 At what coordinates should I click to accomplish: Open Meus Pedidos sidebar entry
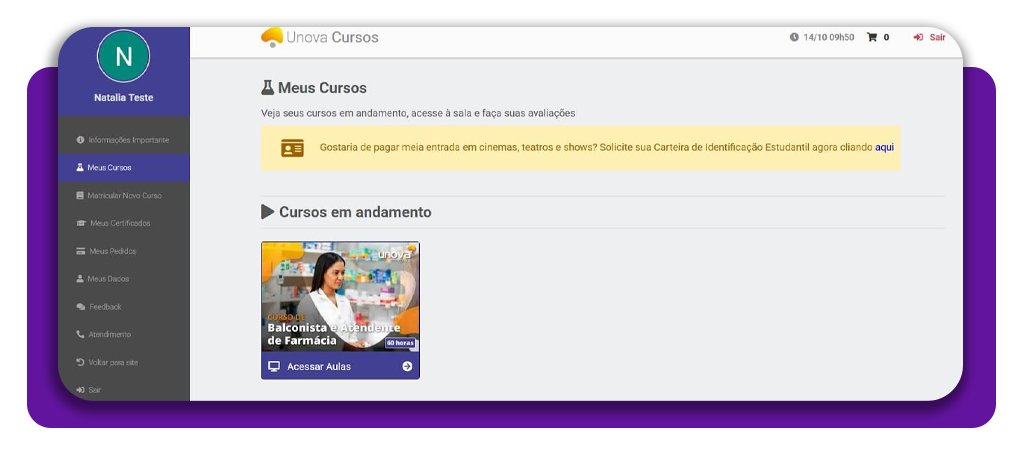123,251
